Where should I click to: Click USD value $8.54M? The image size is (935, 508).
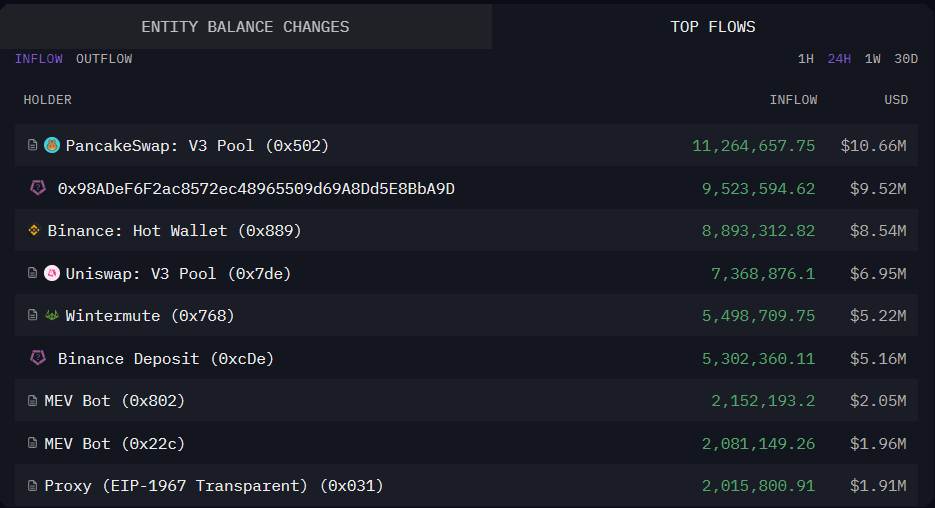[x=878, y=231]
